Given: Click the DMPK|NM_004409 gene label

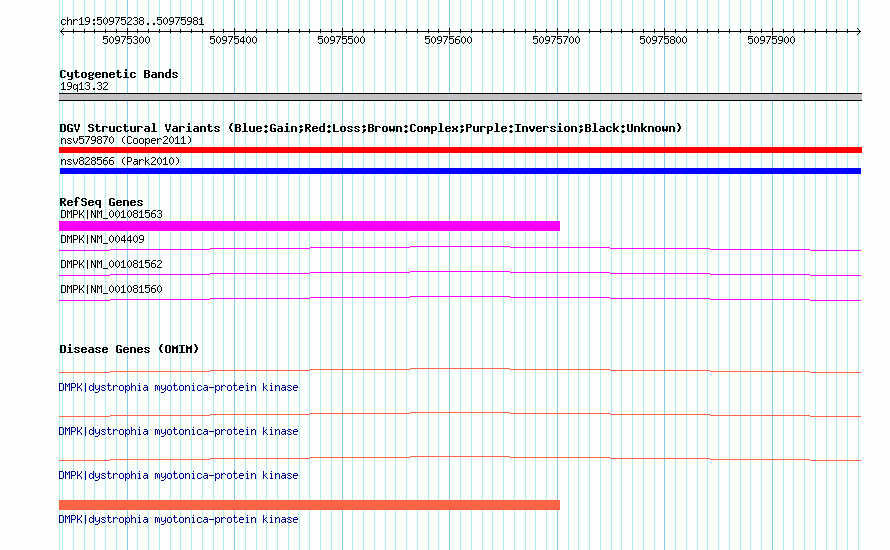Looking at the screenshot, I should [102, 240].
